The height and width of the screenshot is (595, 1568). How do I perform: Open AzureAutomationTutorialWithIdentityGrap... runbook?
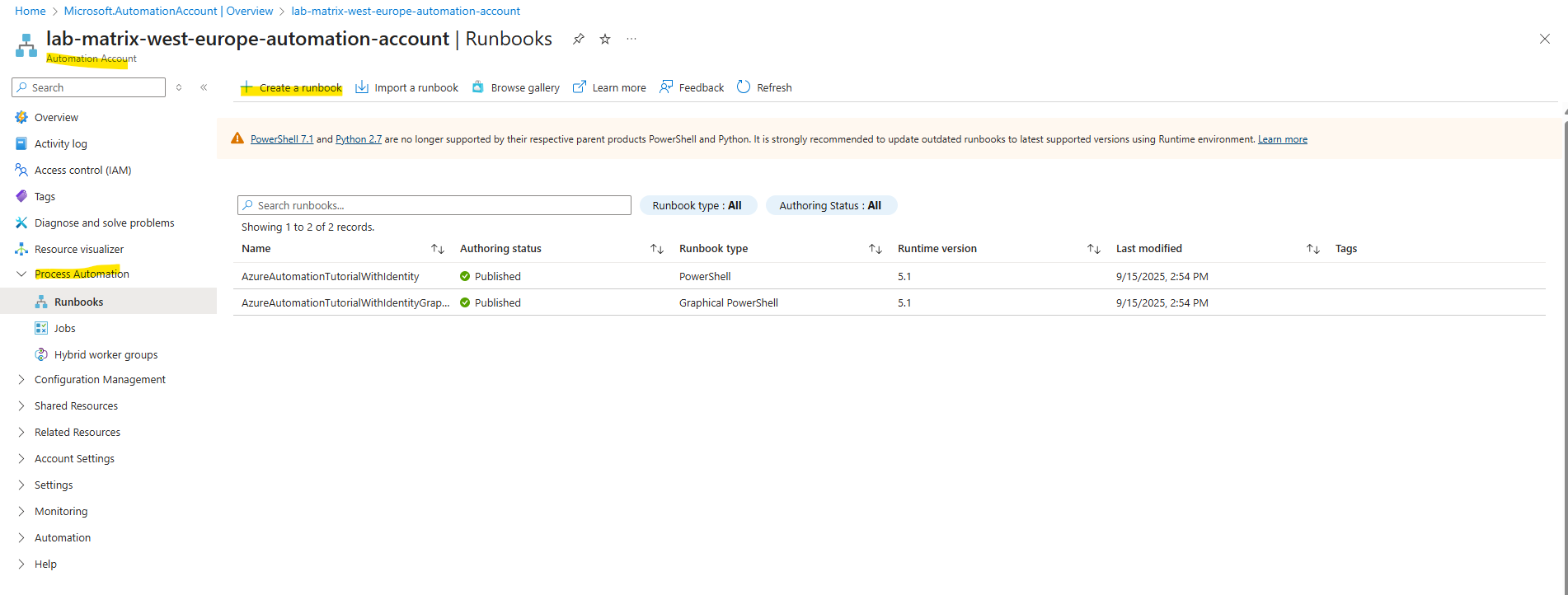click(x=345, y=302)
